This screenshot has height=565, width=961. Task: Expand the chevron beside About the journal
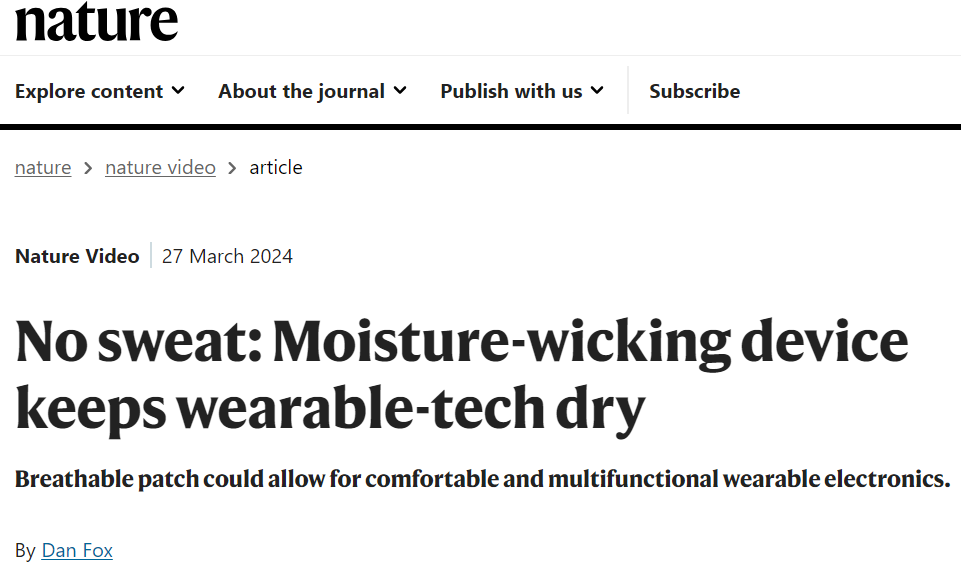point(400,91)
